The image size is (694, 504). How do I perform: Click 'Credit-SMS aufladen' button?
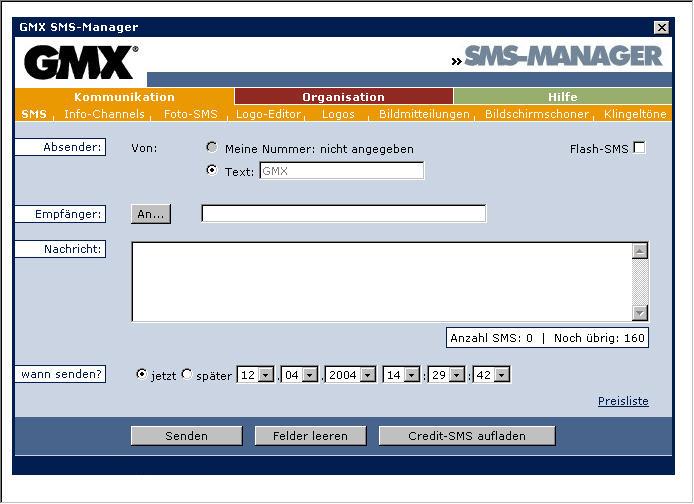click(x=467, y=436)
